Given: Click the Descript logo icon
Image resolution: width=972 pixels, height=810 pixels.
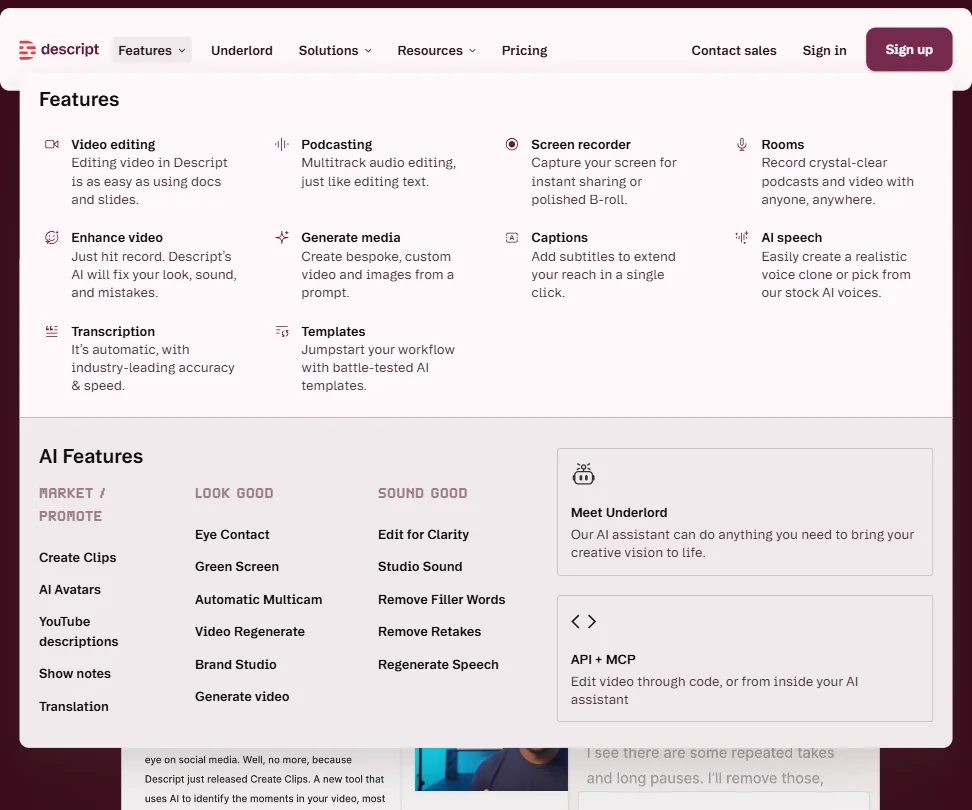Looking at the screenshot, I should pos(27,50).
